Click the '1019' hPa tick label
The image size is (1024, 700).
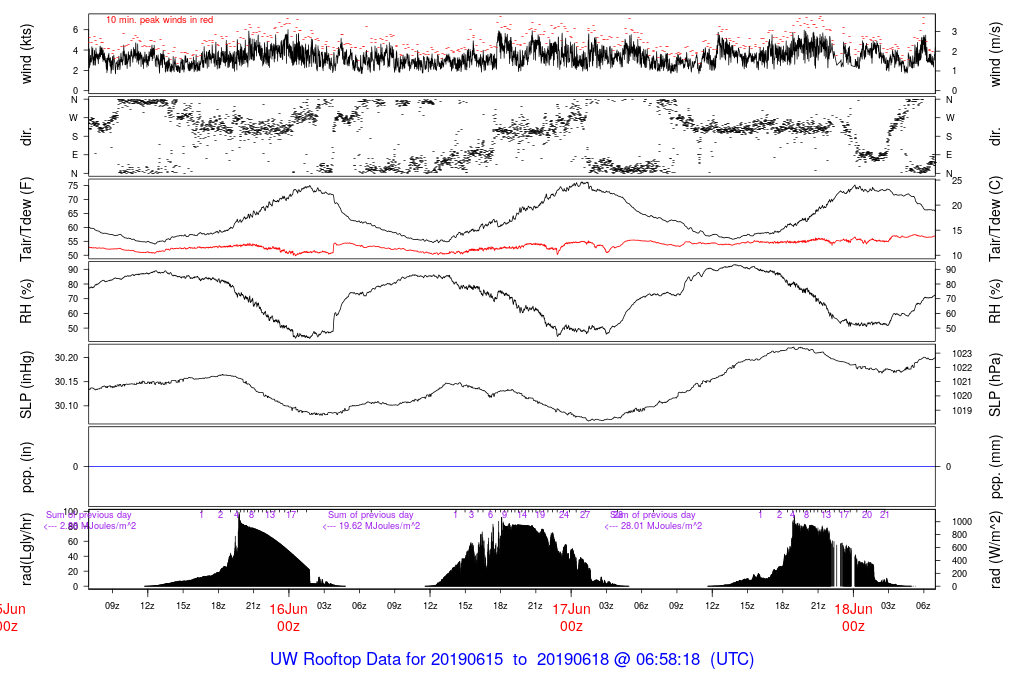[x=962, y=411]
